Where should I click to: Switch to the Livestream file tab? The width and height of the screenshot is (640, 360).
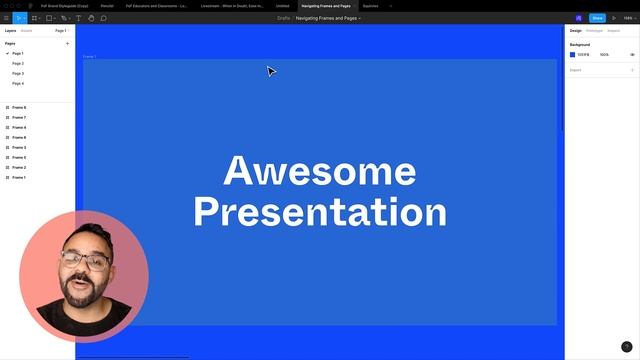pos(232,6)
